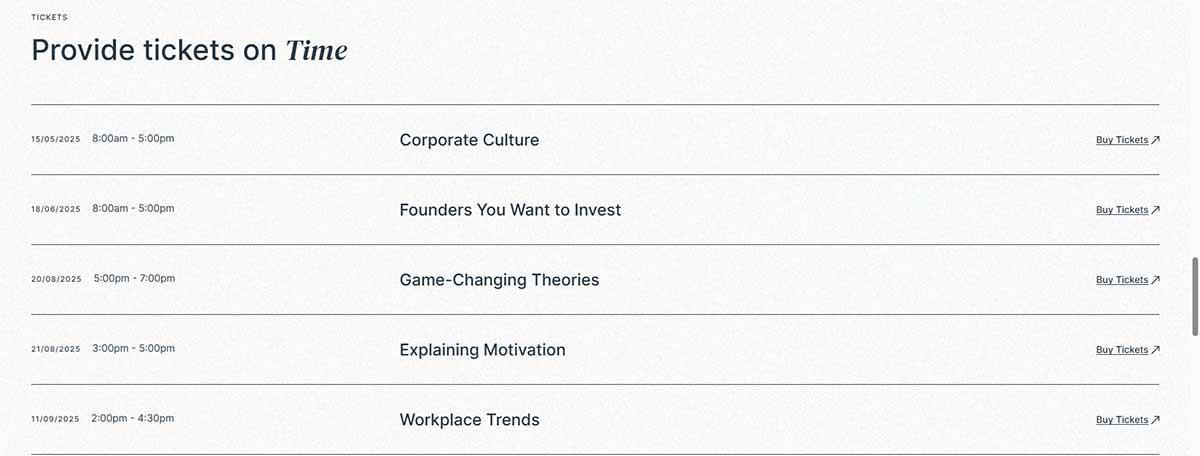This screenshot has width=1200, height=456.
Task: Buy Tickets for Founders You Want to Invest
Action: coord(1122,210)
